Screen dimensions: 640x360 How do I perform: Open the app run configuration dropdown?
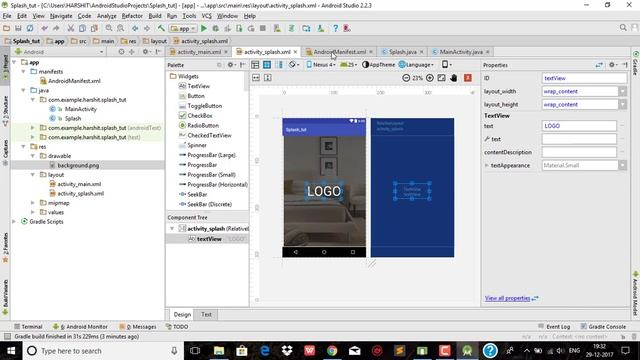tap(183, 29)
